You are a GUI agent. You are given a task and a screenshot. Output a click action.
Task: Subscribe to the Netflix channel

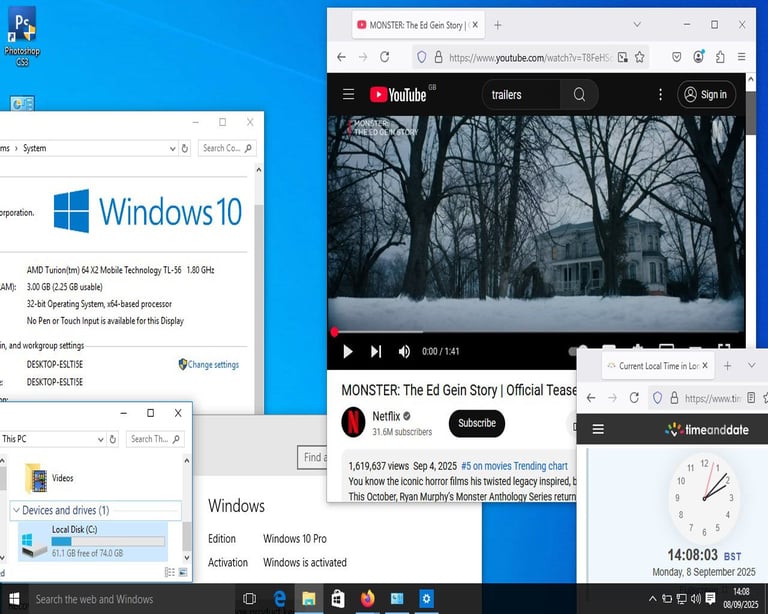(477, 423)
